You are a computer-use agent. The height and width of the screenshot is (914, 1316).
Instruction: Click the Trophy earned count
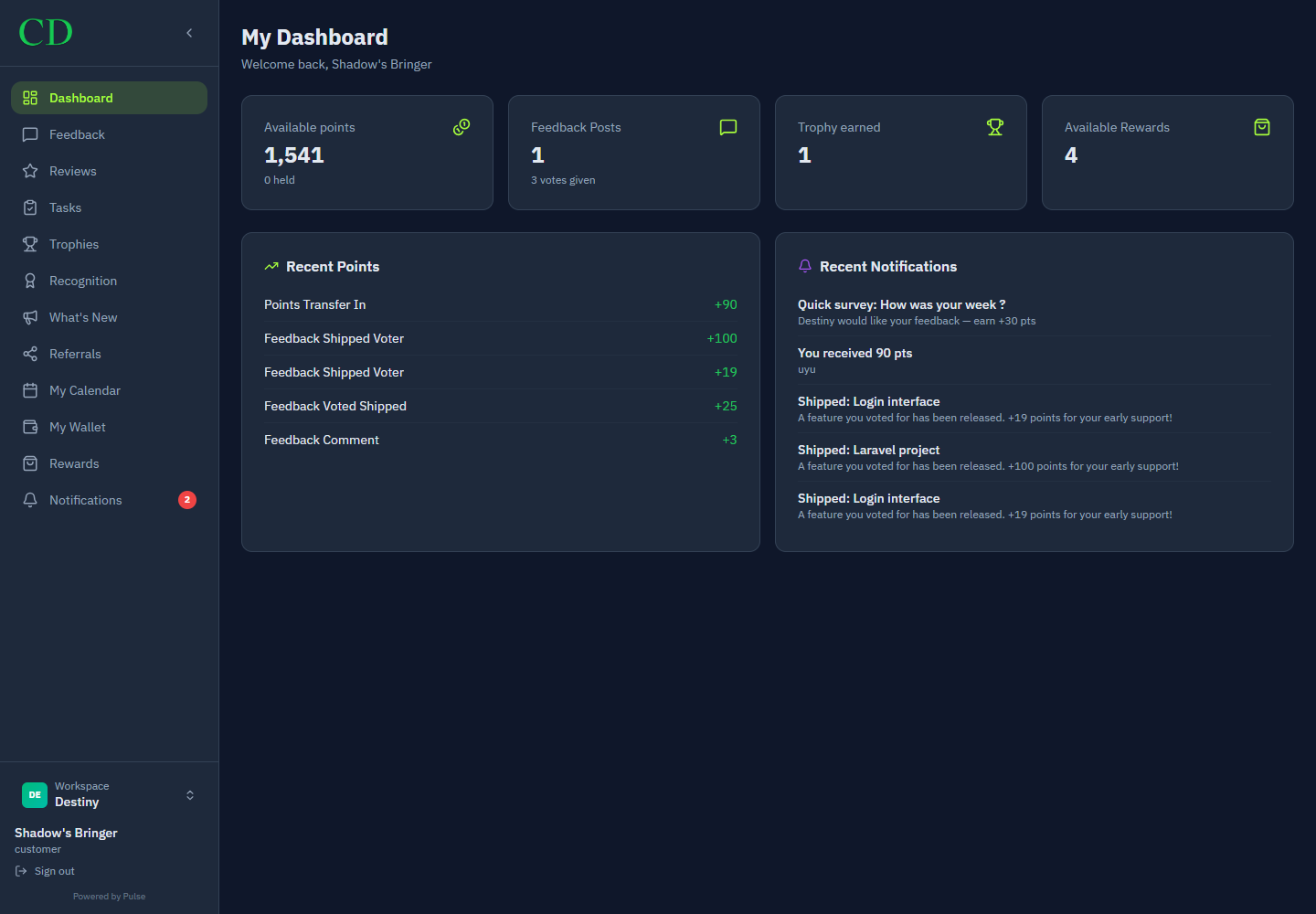[804, 155]
